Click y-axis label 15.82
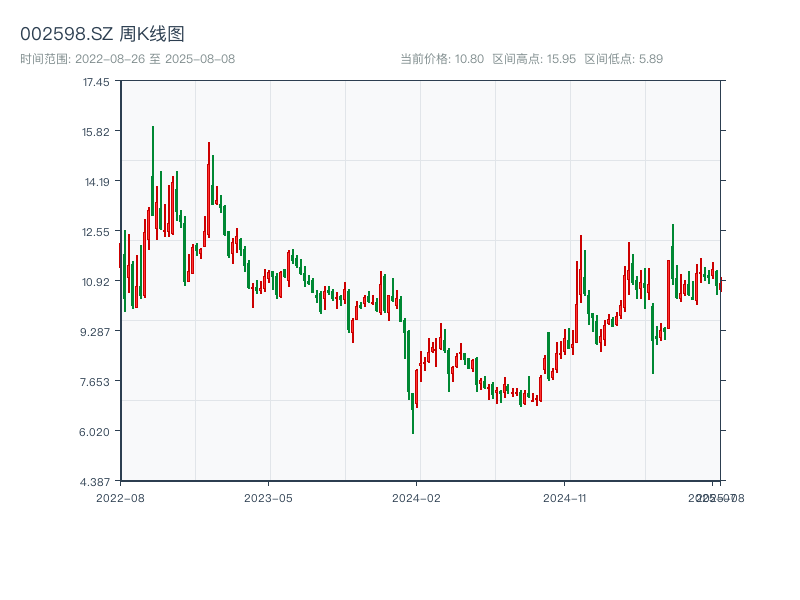Screen dimensions: 800x600 [96, 132]
